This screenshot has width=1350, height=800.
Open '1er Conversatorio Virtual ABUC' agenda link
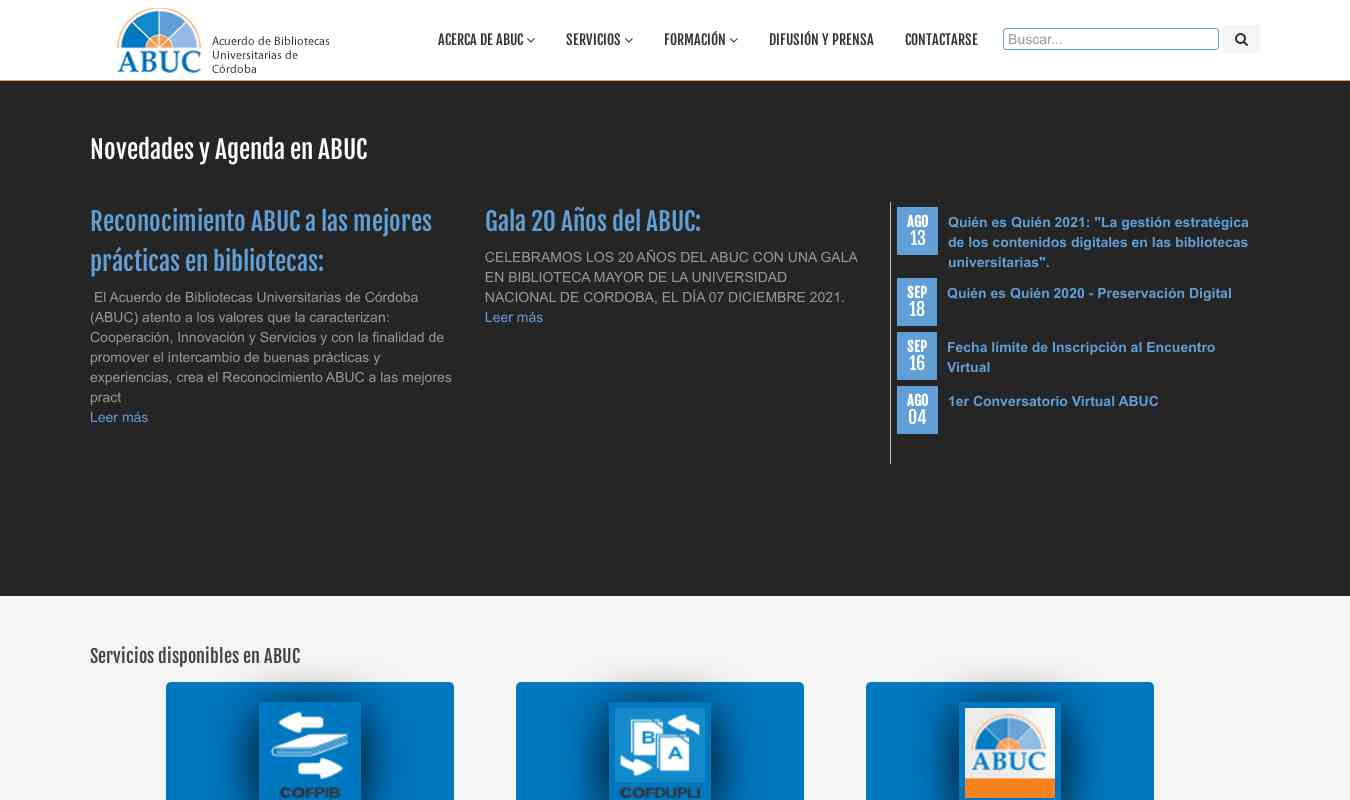click(x=1053, y=401)
